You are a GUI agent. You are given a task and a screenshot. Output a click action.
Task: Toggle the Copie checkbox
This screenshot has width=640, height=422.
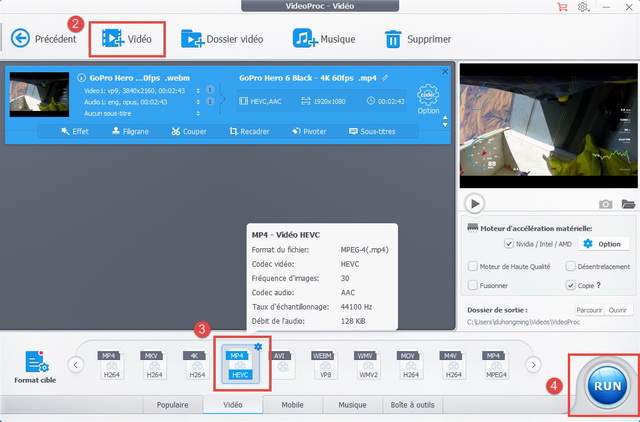(571, 285)
